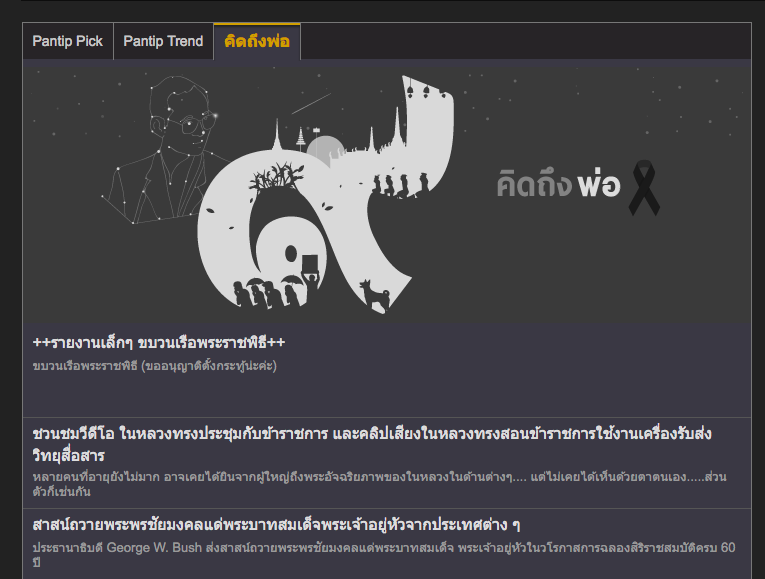The width and height of the screenshot is (765, 579).
Task: Click the ขออนุญาติตั้งกระทู้นะค่ะ description text
Action: click(x=154, y=365)
